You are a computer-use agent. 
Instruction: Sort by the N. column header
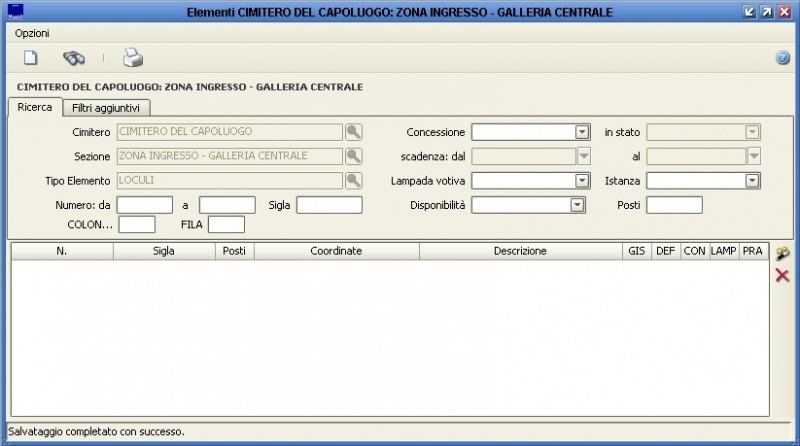click(62, 251)
